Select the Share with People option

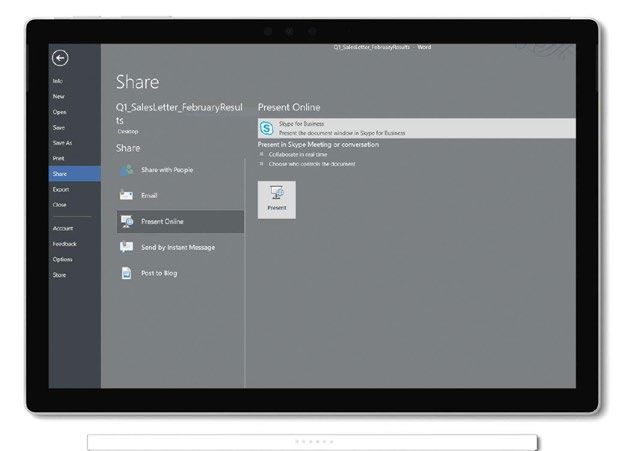pyautogui.click(x=180, y=170)
